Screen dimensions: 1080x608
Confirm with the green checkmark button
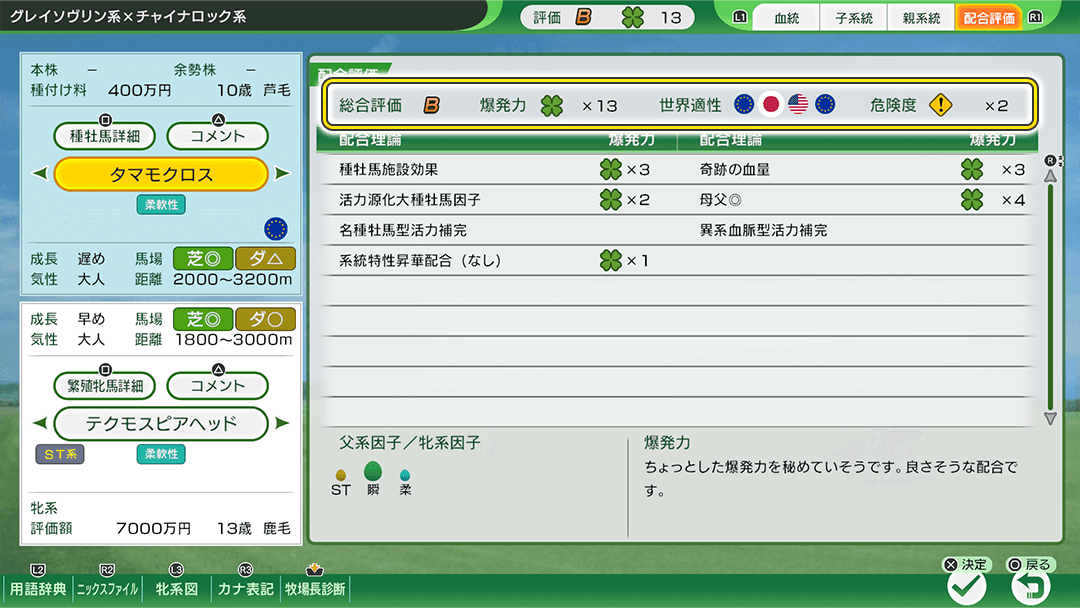(967, 587)
